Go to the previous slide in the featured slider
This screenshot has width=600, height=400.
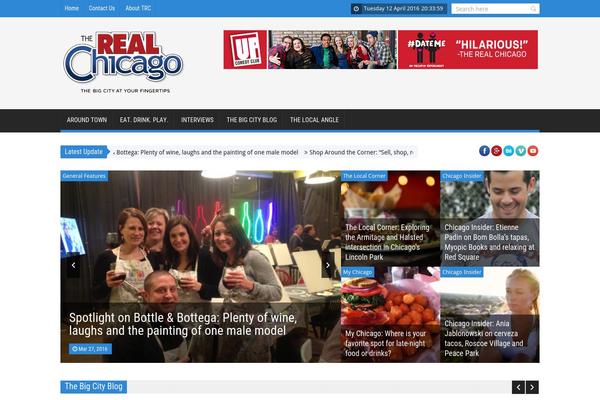click(x=73, y=265)
